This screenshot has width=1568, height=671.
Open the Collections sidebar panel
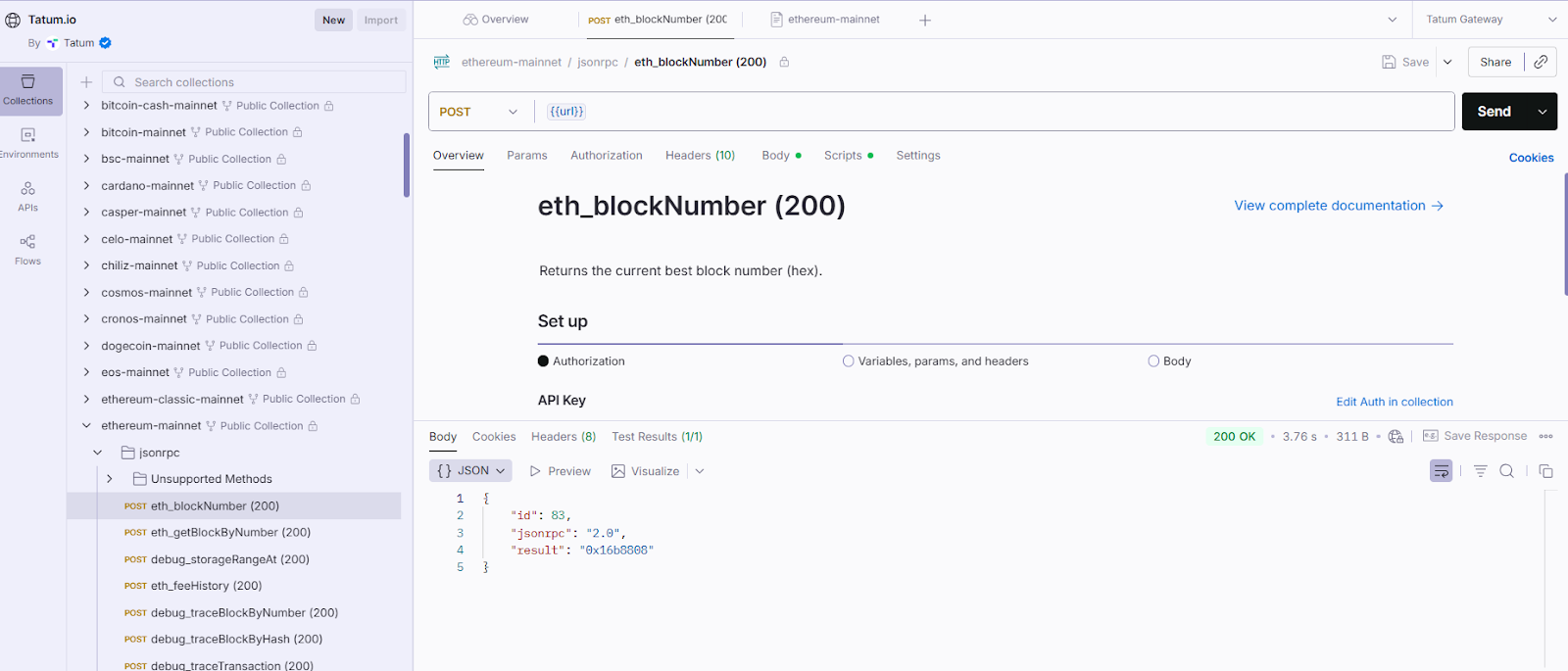coord(28,90)
